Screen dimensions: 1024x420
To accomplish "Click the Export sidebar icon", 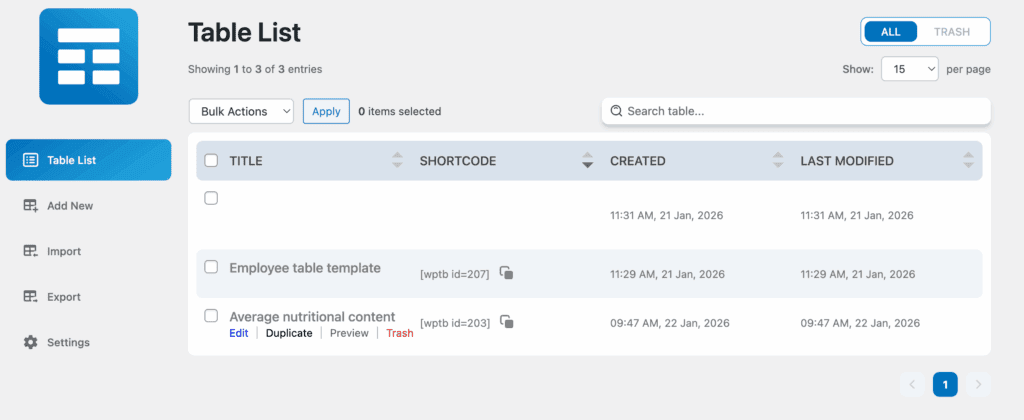I will pyautogui.click(x=31, y=297).
